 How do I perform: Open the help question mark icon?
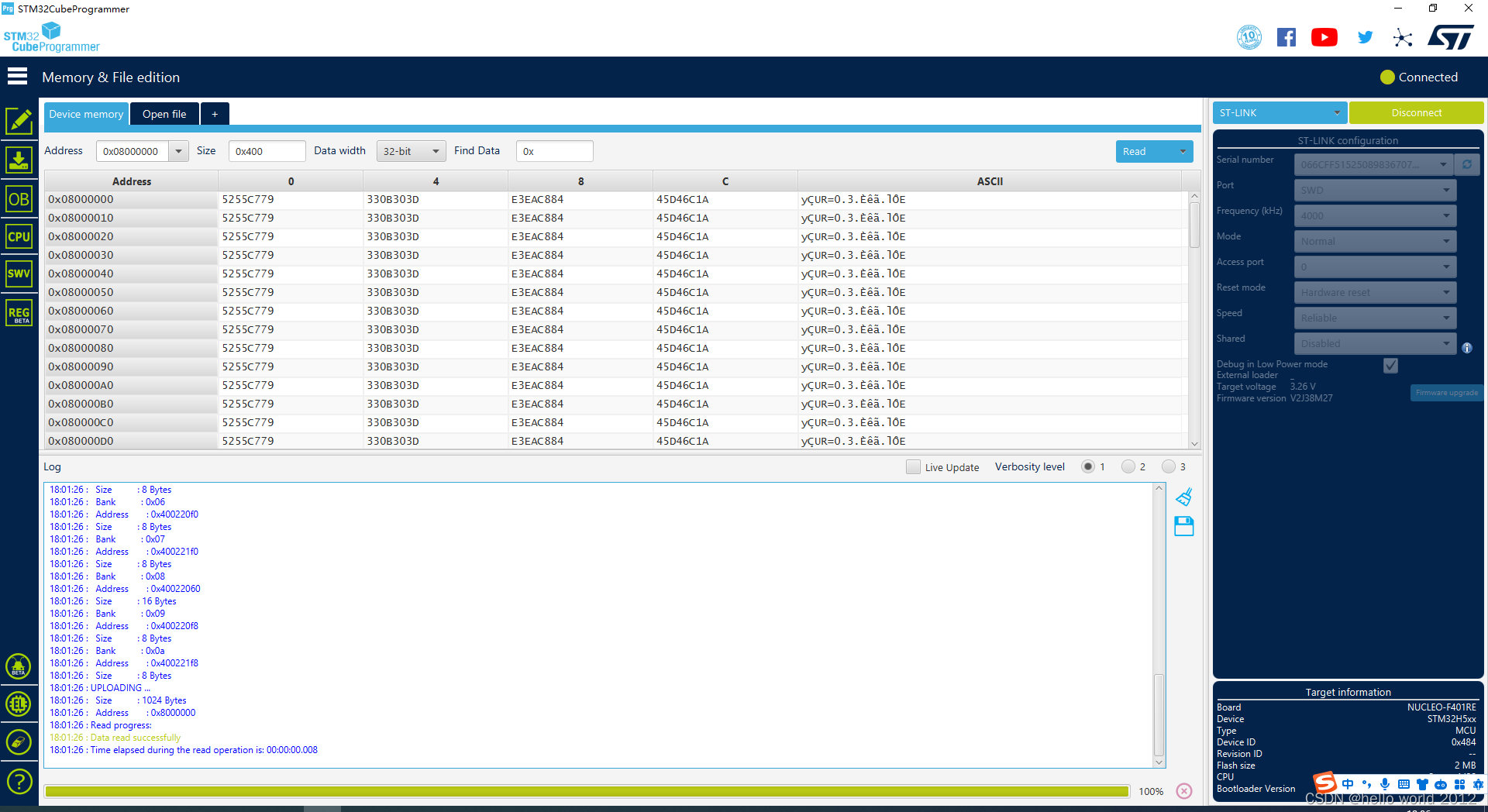tap(19, 781)
